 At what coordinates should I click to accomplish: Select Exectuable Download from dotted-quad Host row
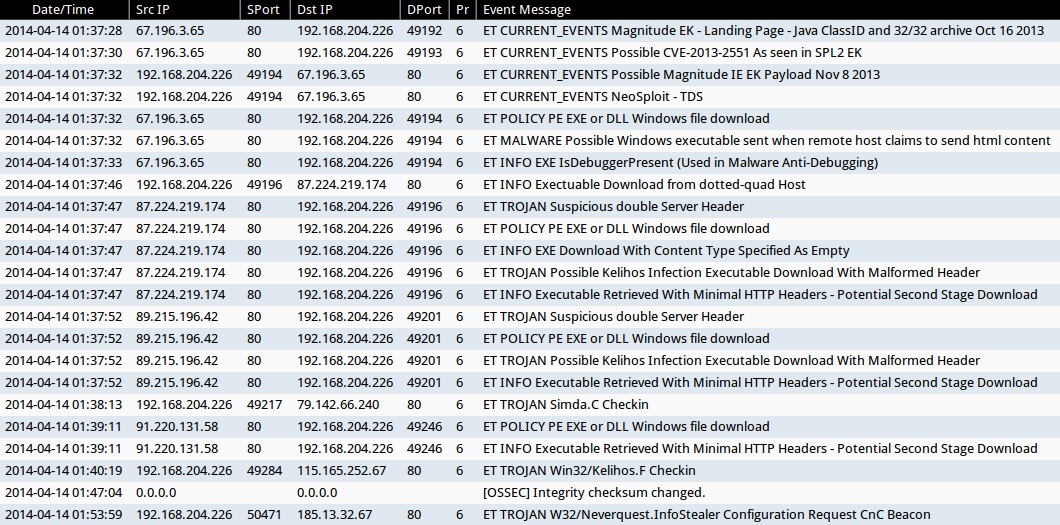point(644,185)
